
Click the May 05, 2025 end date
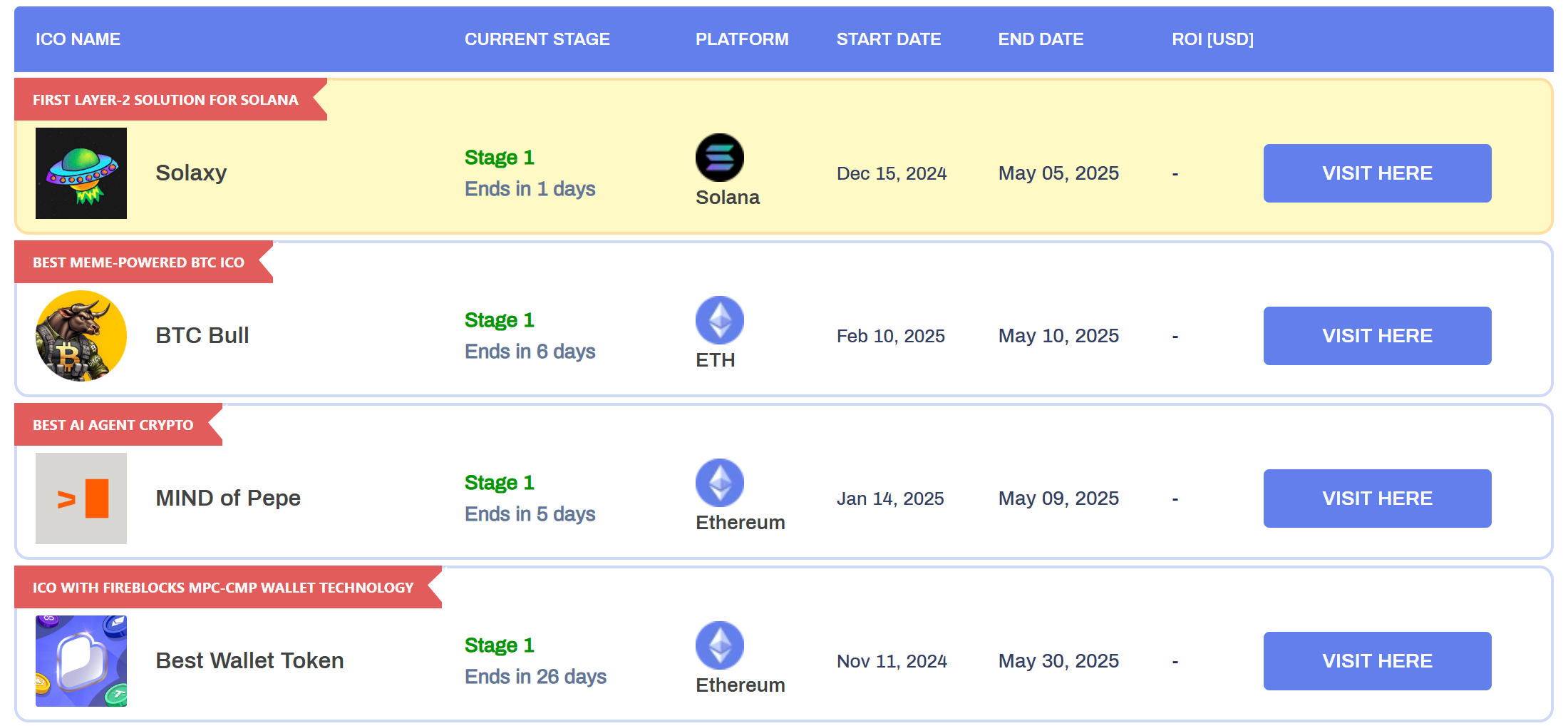tap(1058, 173)
